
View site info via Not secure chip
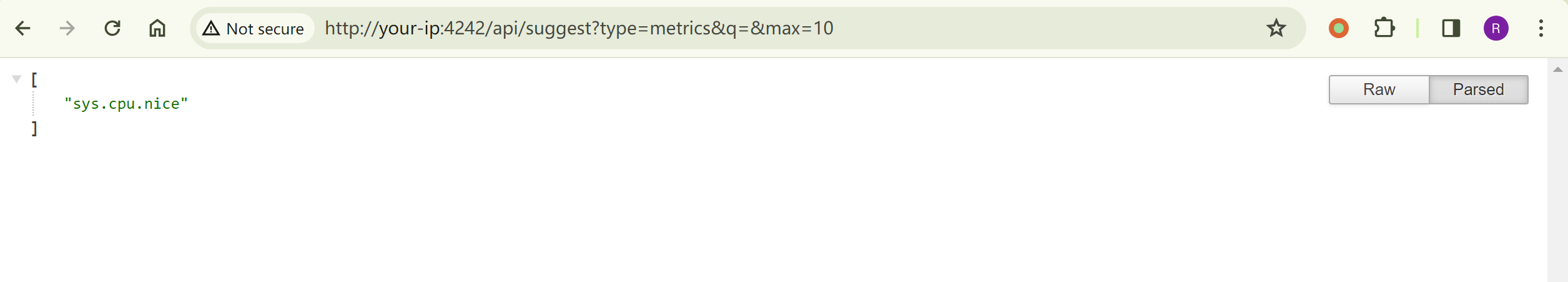pos(254,28)
